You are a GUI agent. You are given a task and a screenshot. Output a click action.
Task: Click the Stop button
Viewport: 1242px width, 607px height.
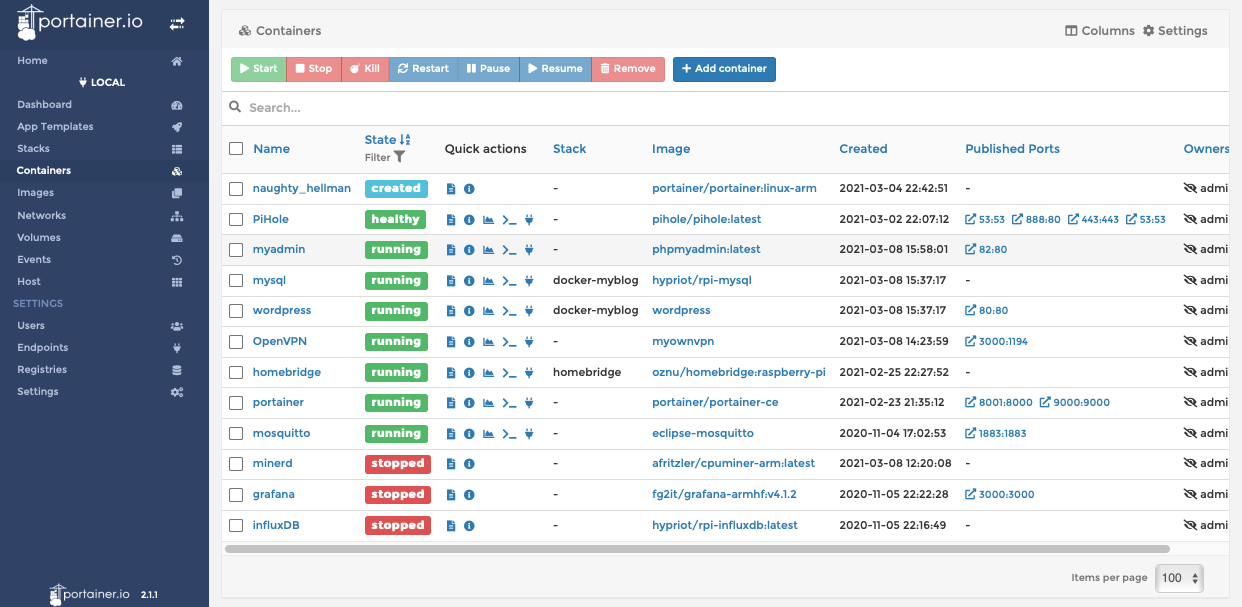pyautogui.click(x=313, y=69)
